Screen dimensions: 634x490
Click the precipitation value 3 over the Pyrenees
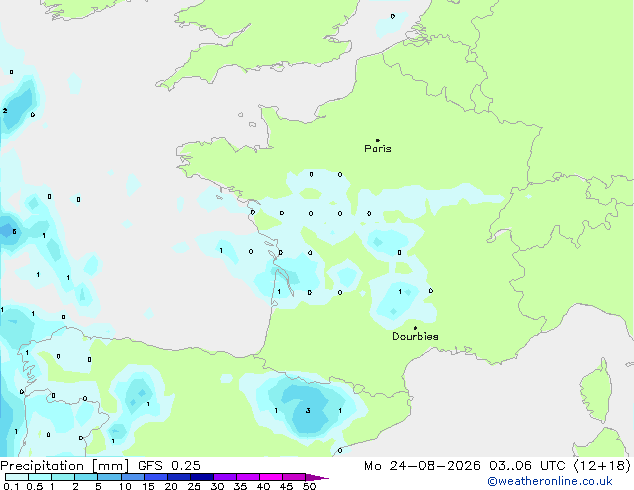pyautogui.click(x=308, y=411)
